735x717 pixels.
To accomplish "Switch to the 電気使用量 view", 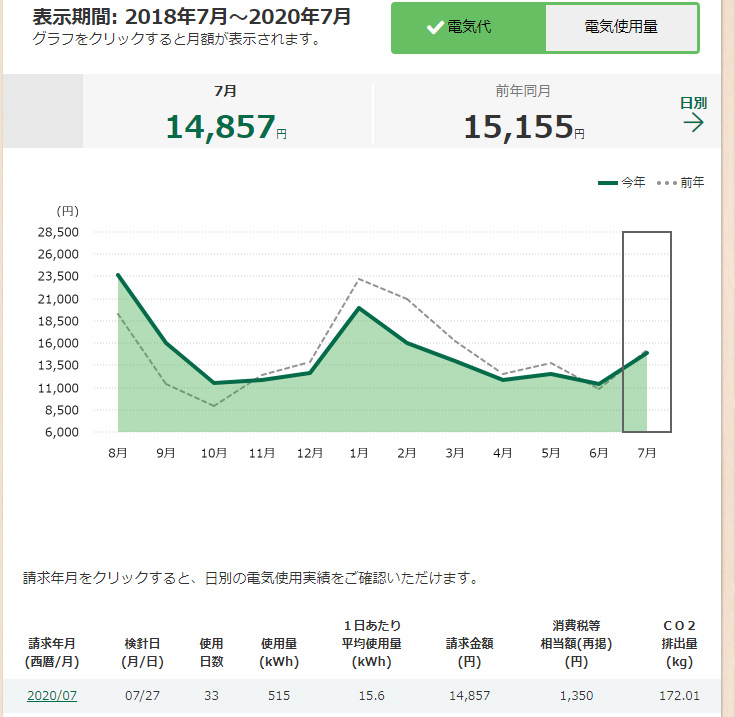I will point(620,28).
